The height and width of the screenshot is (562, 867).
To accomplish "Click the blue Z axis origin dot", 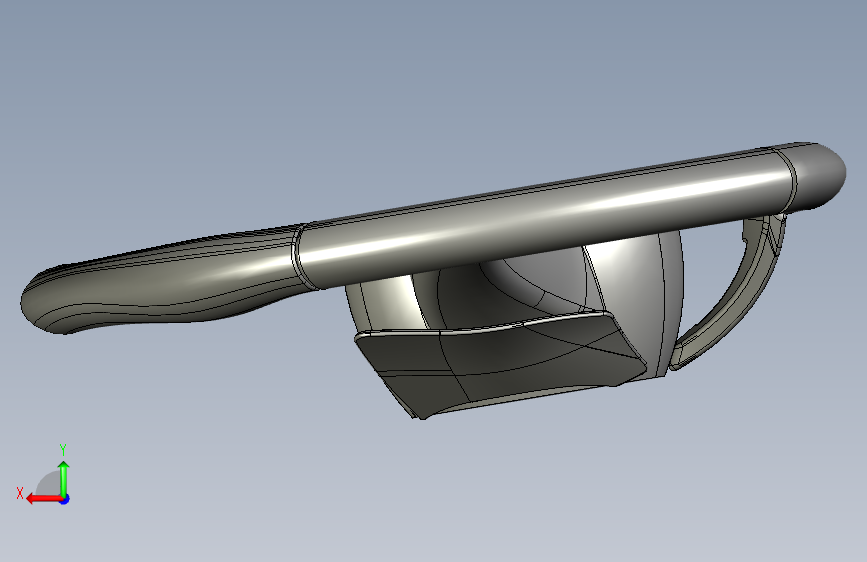I will [65, 499].
